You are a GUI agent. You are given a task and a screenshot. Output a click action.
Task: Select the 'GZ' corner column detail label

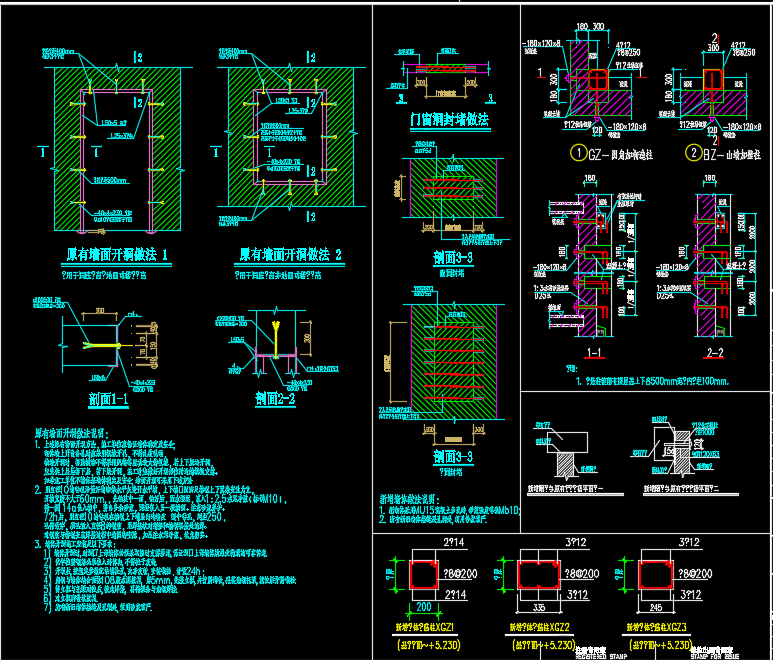click(621, 155)
